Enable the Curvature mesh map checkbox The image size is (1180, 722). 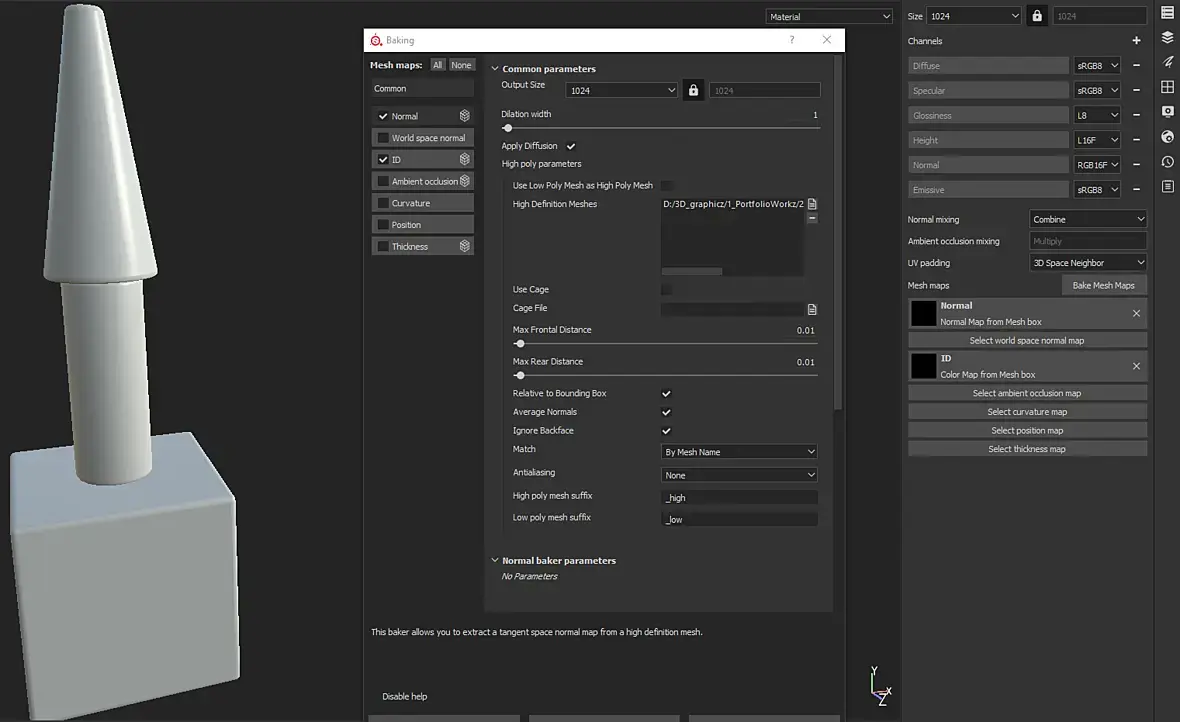(x=383, y=203)
